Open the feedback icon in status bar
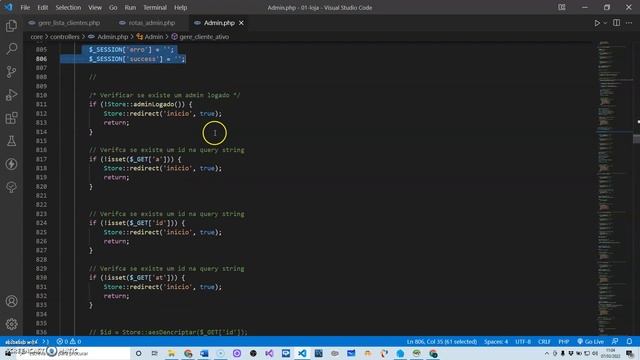 point(615,342)
